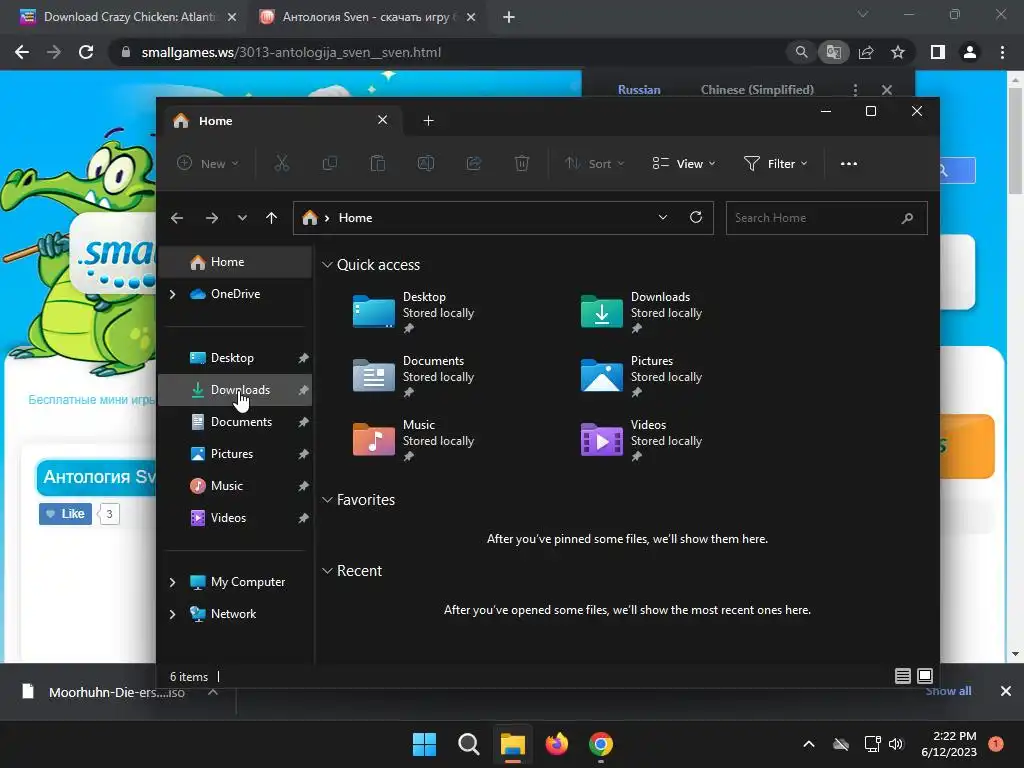This screenshot has width=1024, height=768.
Task: Open the New item dropdown in Explorer
Action: pyautogui.click(x=208, y=163)
